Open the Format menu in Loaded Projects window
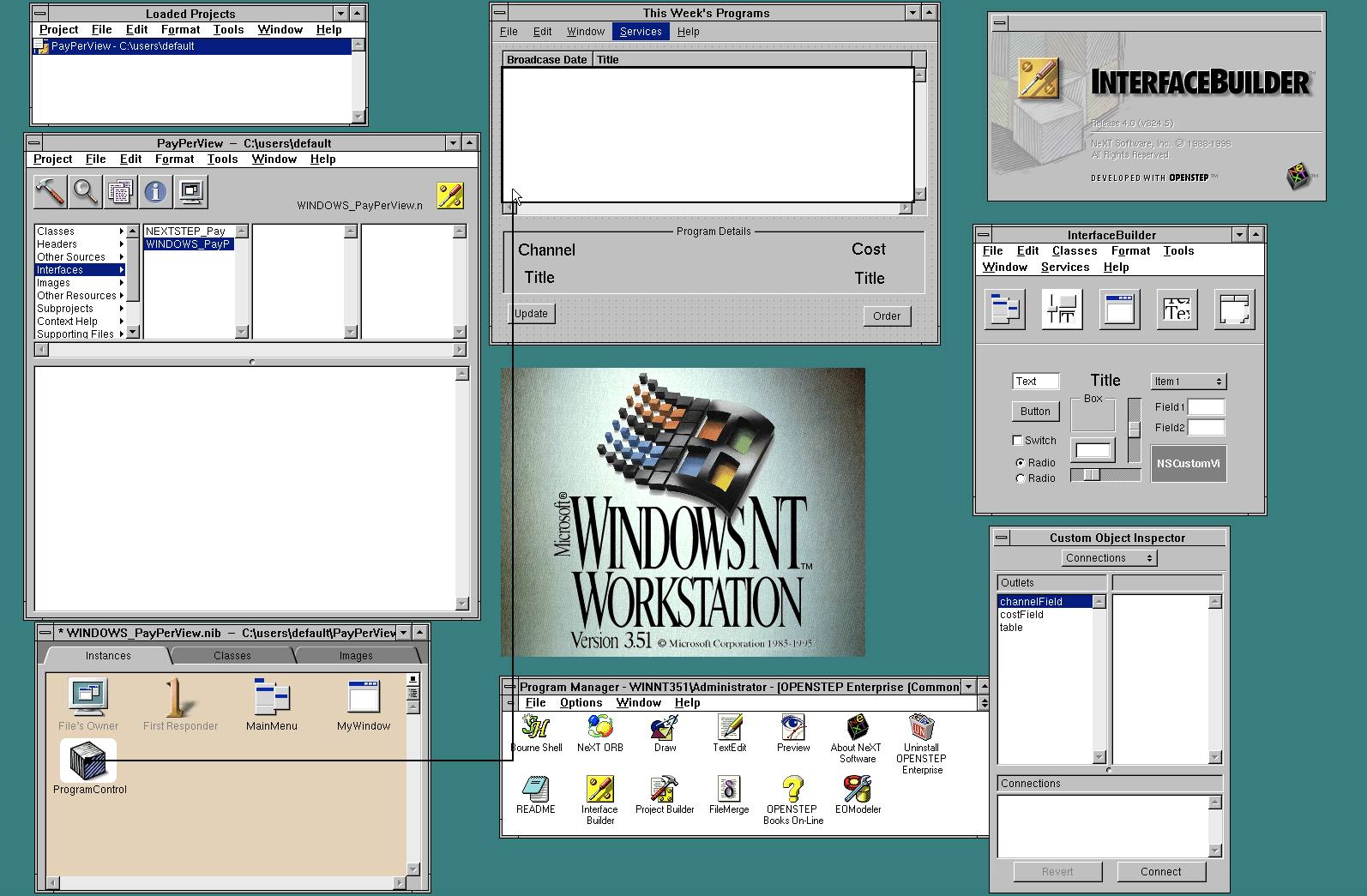Screen dimensions: 1367x896 pyautogui.click(x=181, y=30)
